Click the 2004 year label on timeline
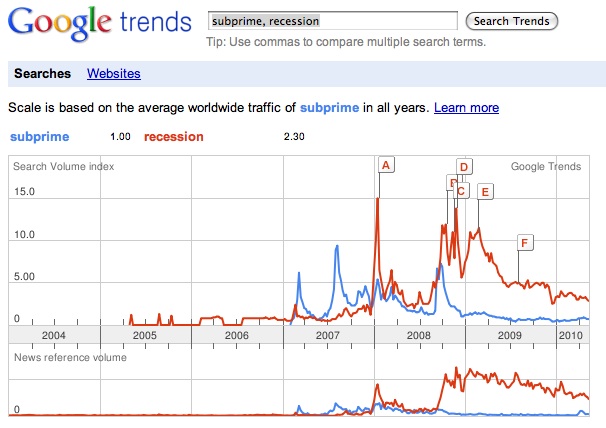The width and height of the screenshot is (606, 428). pos(53,336)
